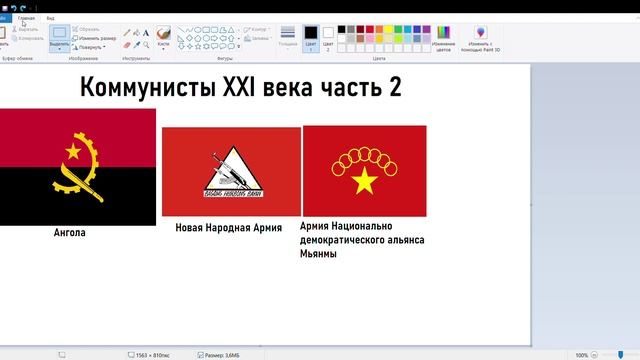Select the Triangle shape
The height and width of the screenshot is (360, 640).
(231, 30)
